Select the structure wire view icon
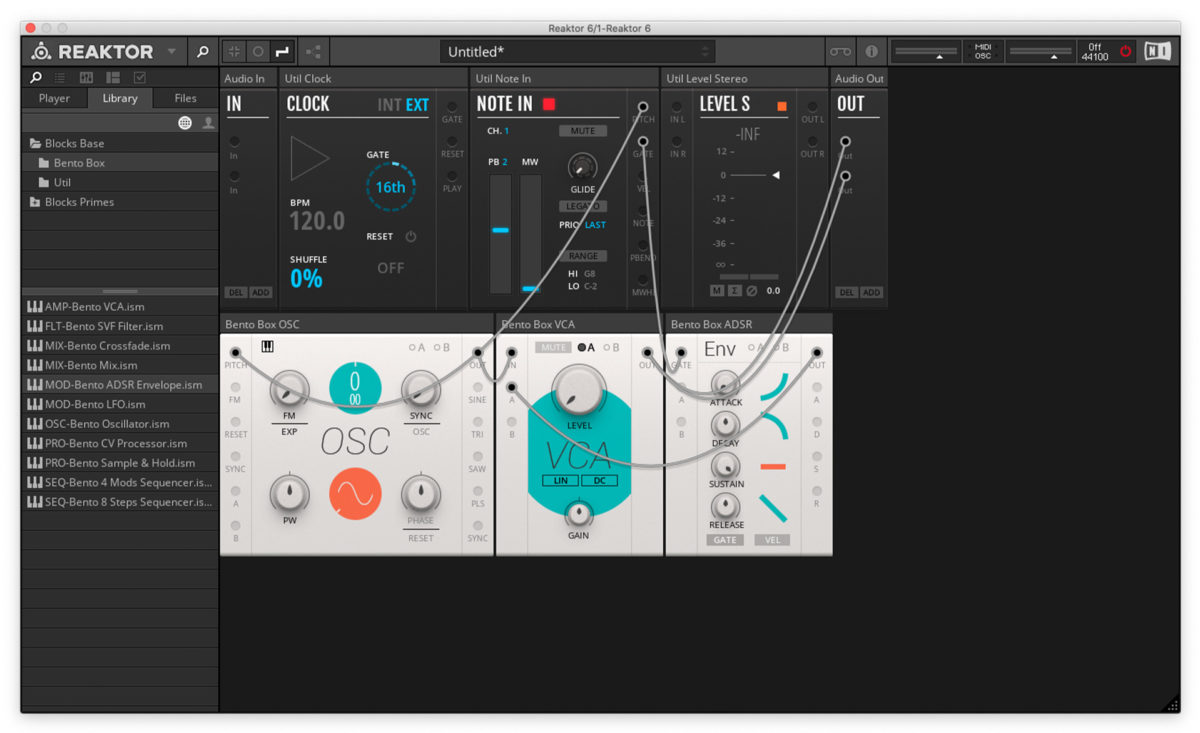This screenshot has width=1200, height=733. click(x=281, y=51)
